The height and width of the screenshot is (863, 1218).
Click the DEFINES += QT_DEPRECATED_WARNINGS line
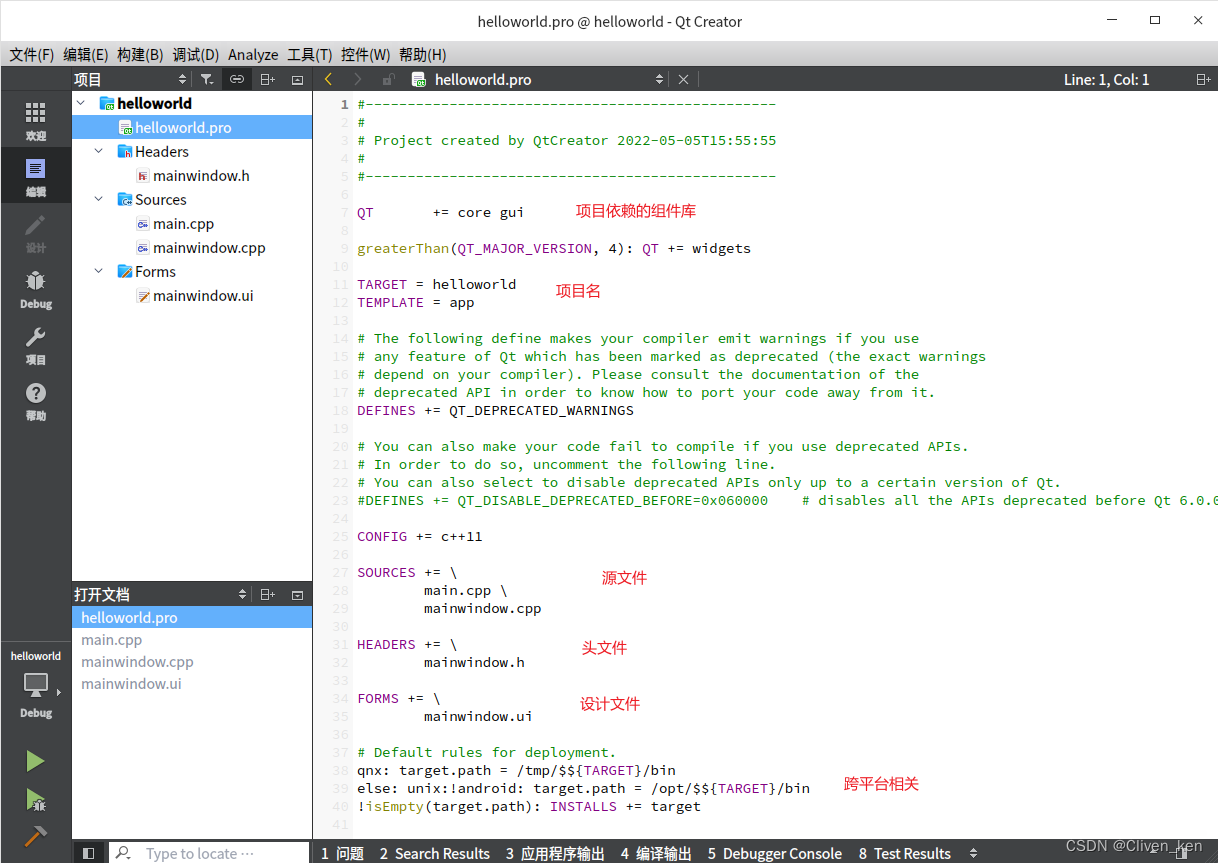495,410
